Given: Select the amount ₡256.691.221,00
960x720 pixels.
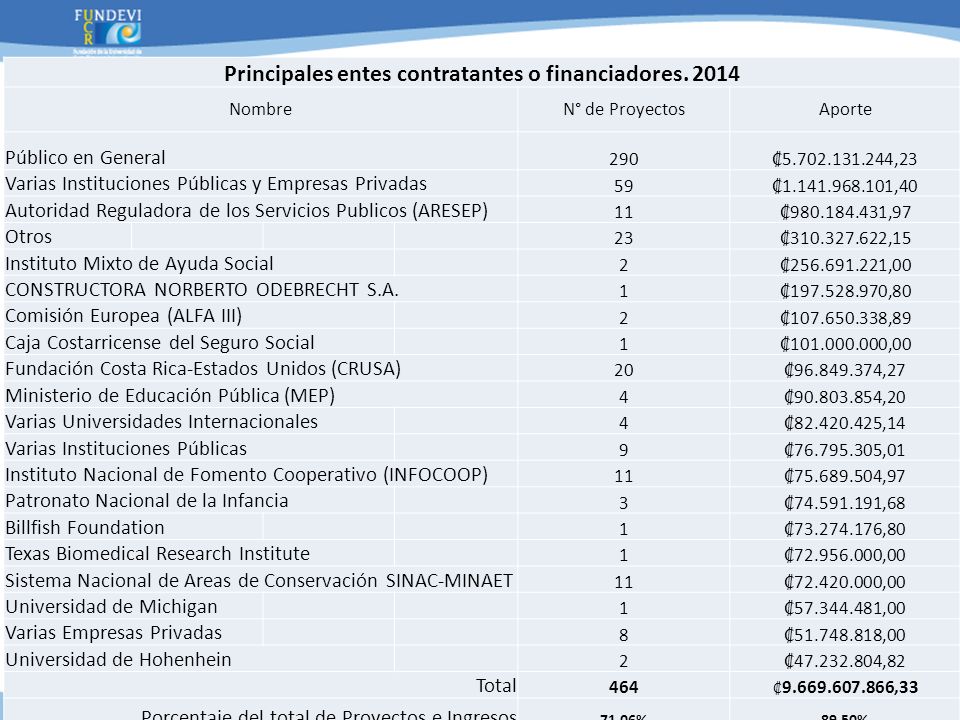Looking at the screenshot, I should [x=846, y=265].
